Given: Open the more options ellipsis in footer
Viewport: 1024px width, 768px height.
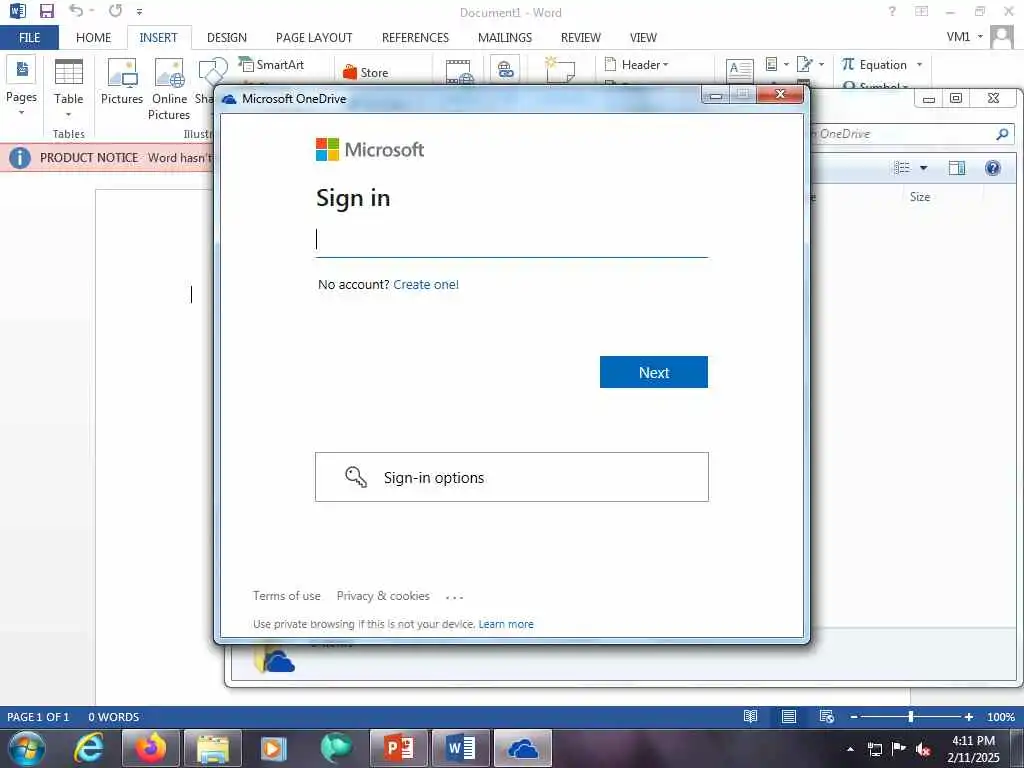Looking at the screenshot, I should point(455,597).
